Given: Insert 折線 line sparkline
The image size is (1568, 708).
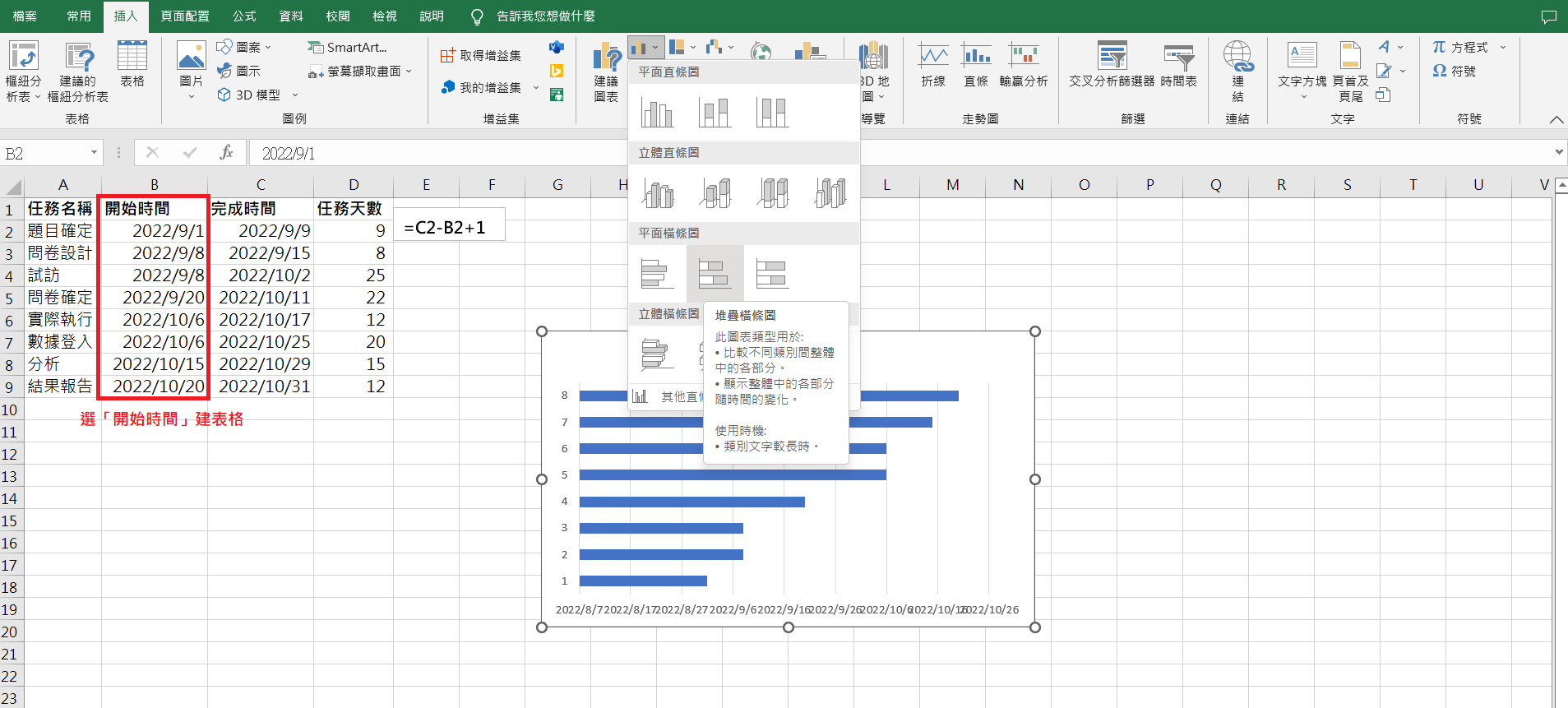Looking at the screenshot, I should point(933,65).
